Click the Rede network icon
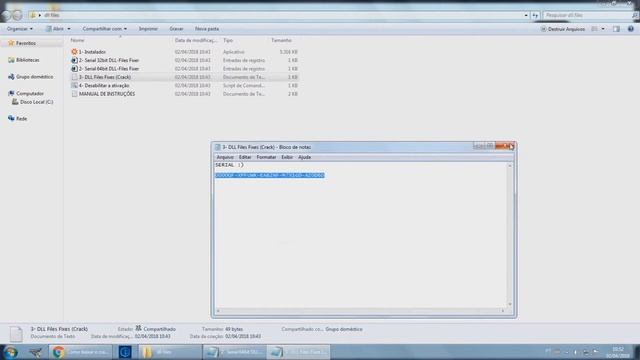 pos(11,118)
